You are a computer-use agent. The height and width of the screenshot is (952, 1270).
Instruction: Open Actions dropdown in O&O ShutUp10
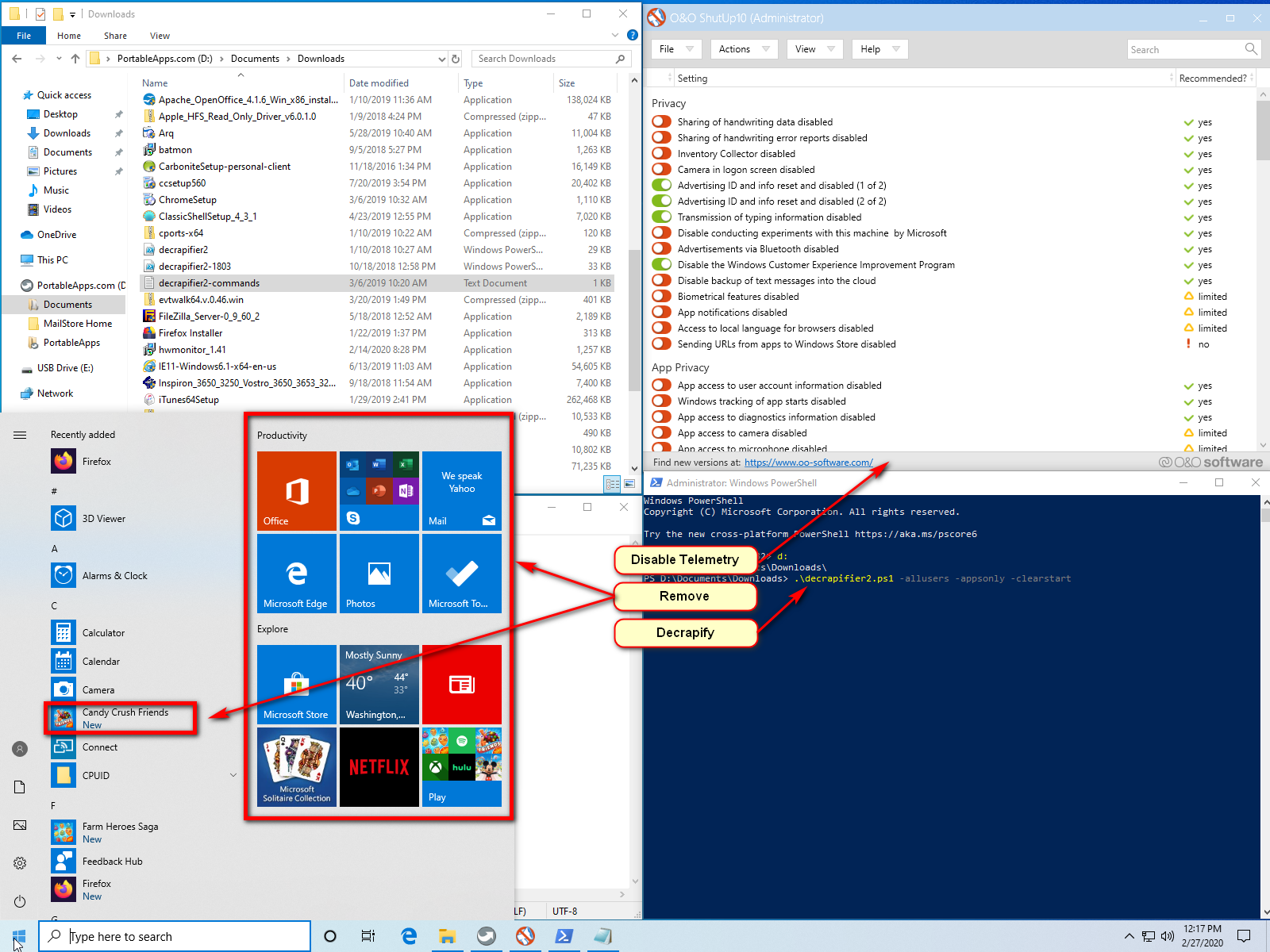(x=744, y=49)
